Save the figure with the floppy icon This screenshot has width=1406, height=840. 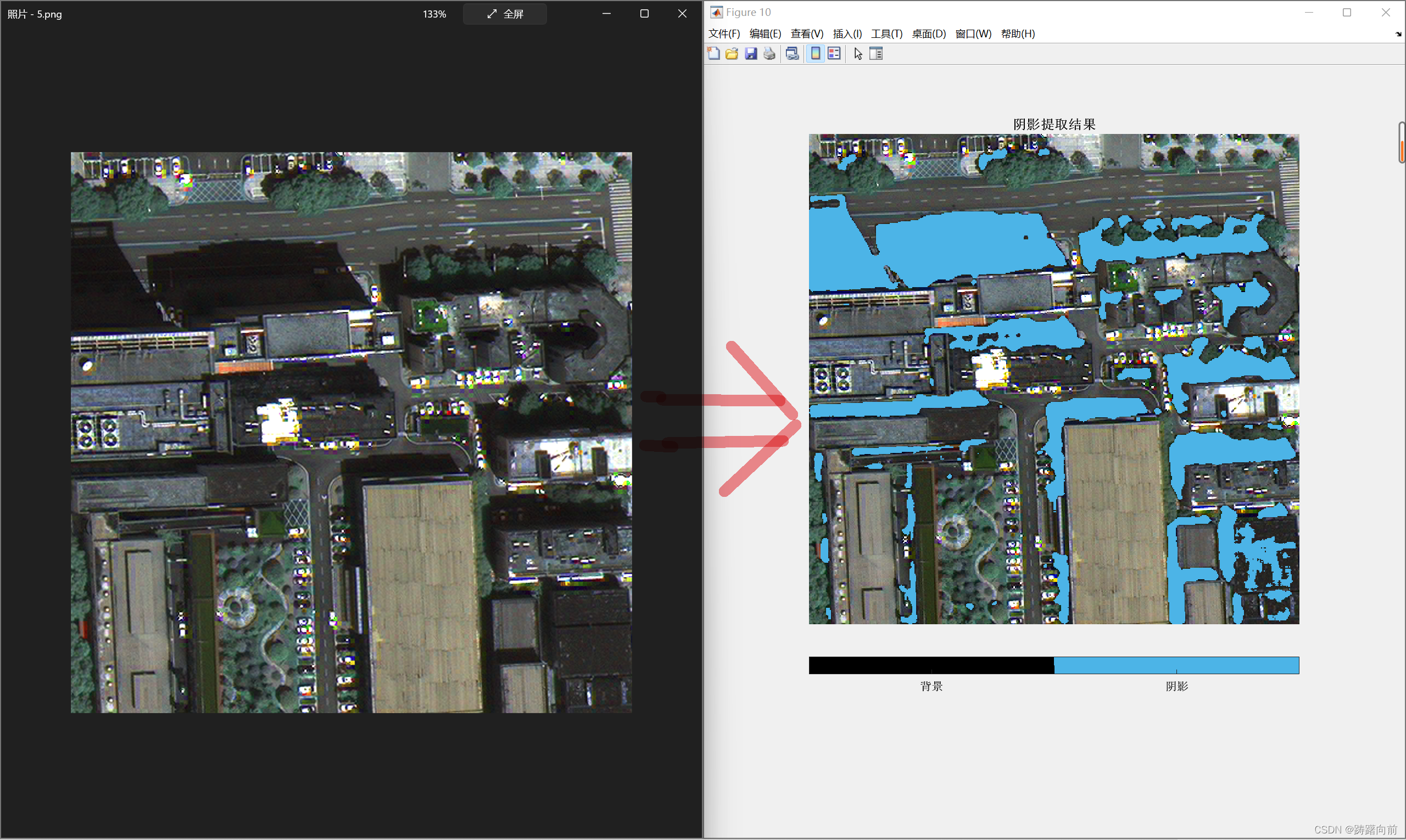751,54
